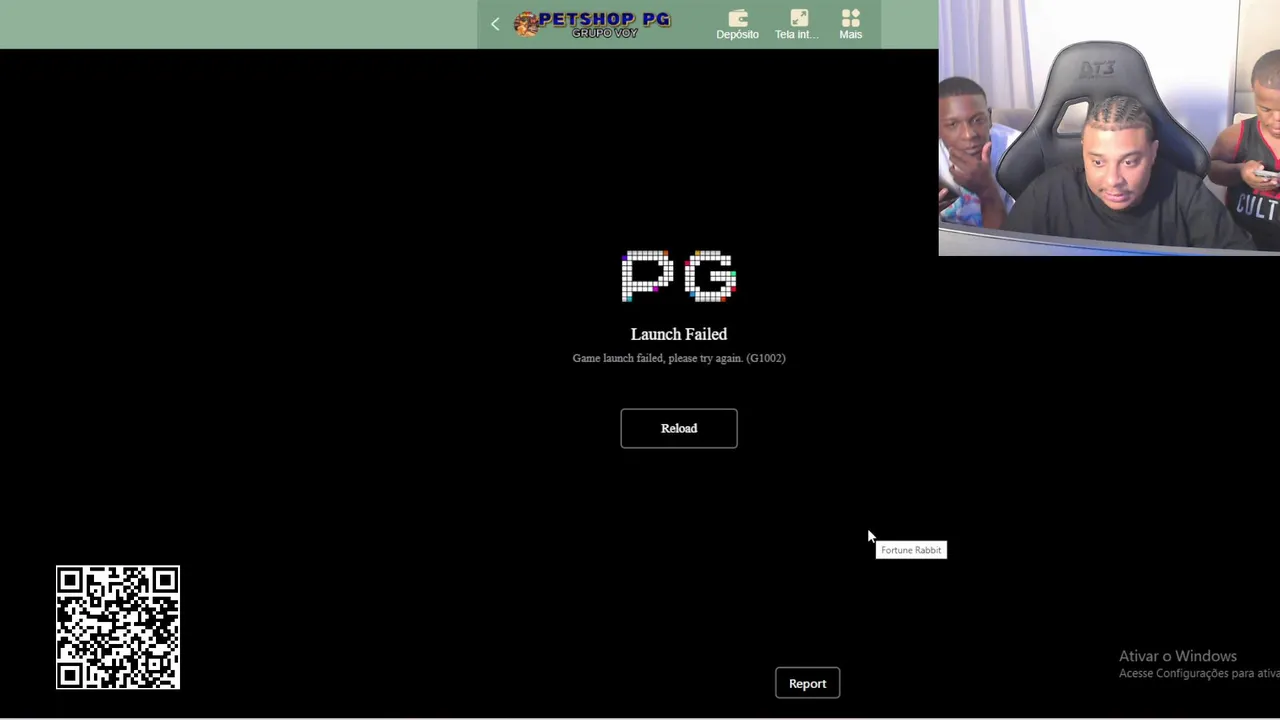The image size is (1280, 720).
Task: Open the Mais grid menu
Action: tap(851, 24)
